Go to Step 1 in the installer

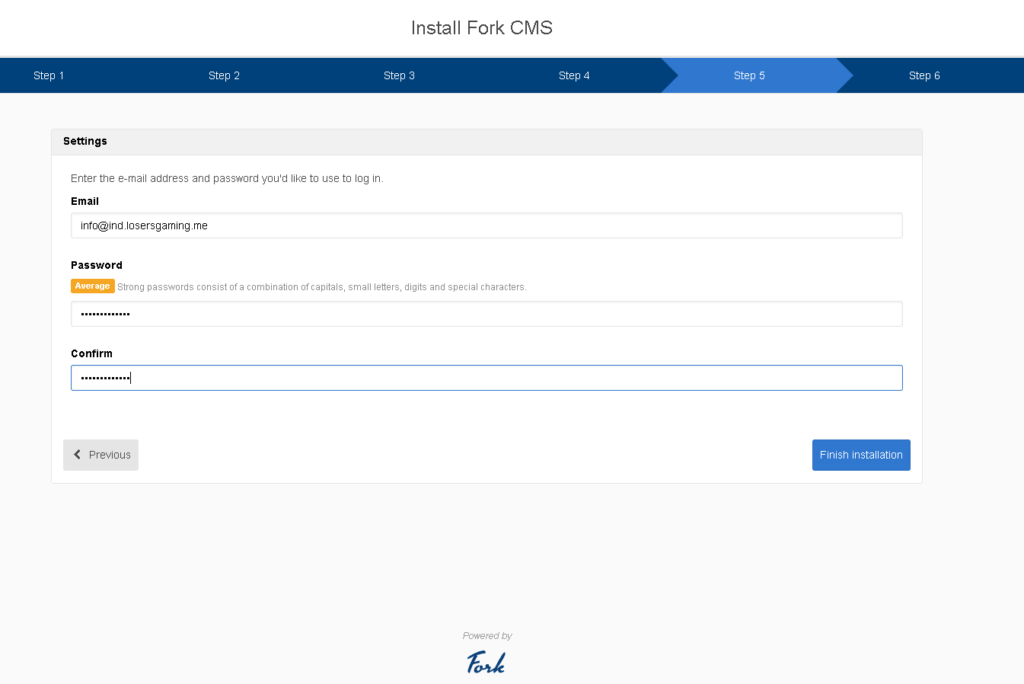49,76
